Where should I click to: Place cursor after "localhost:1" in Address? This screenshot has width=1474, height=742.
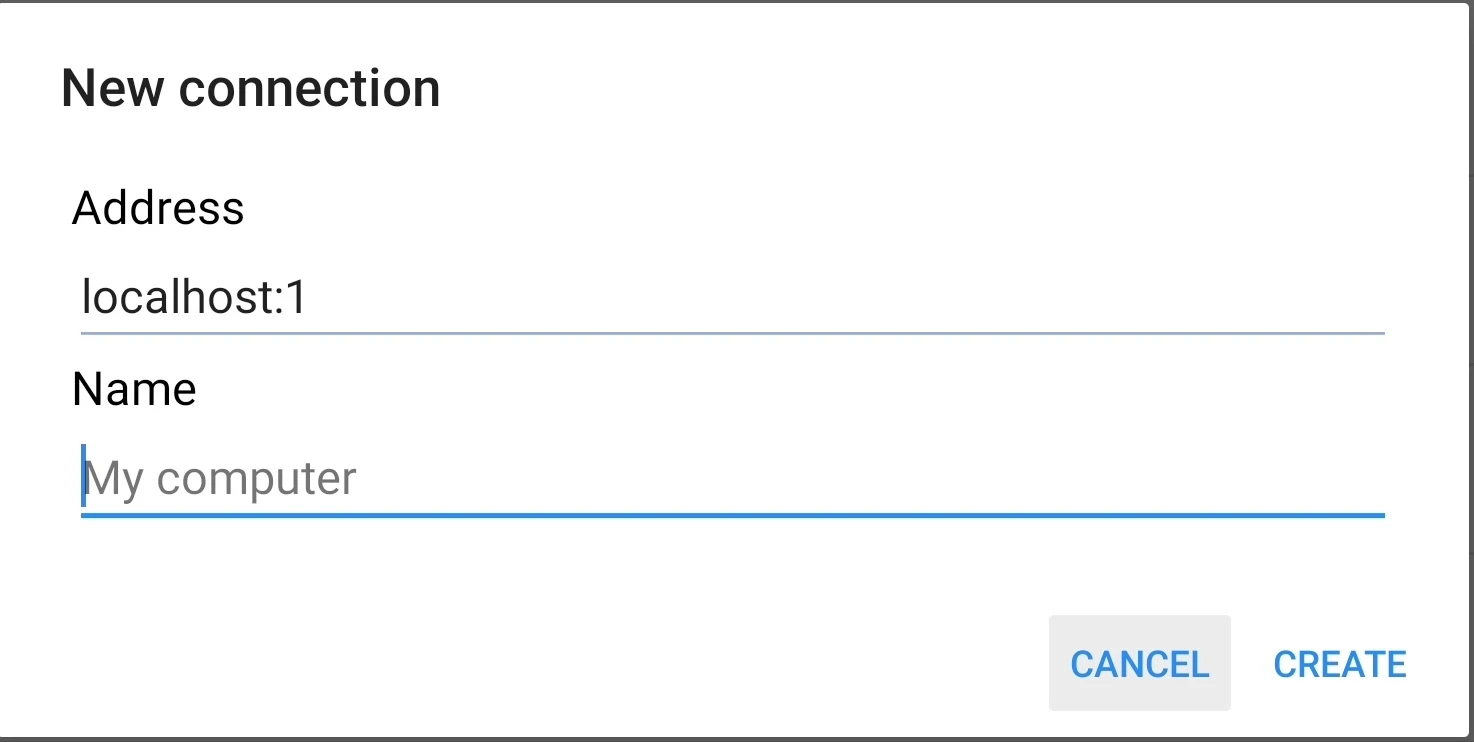(x=310, y=298)
